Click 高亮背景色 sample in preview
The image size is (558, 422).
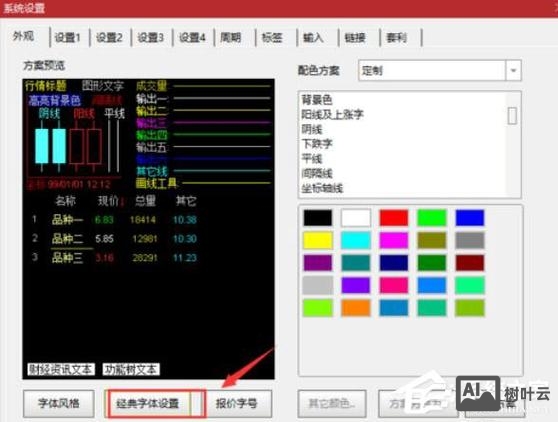[54, 101]
